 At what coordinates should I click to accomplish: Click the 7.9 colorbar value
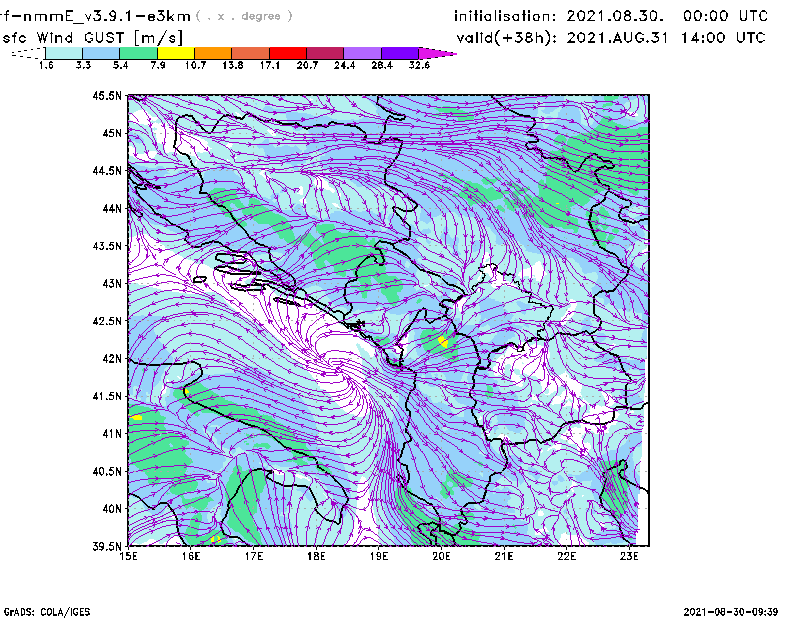158,65
